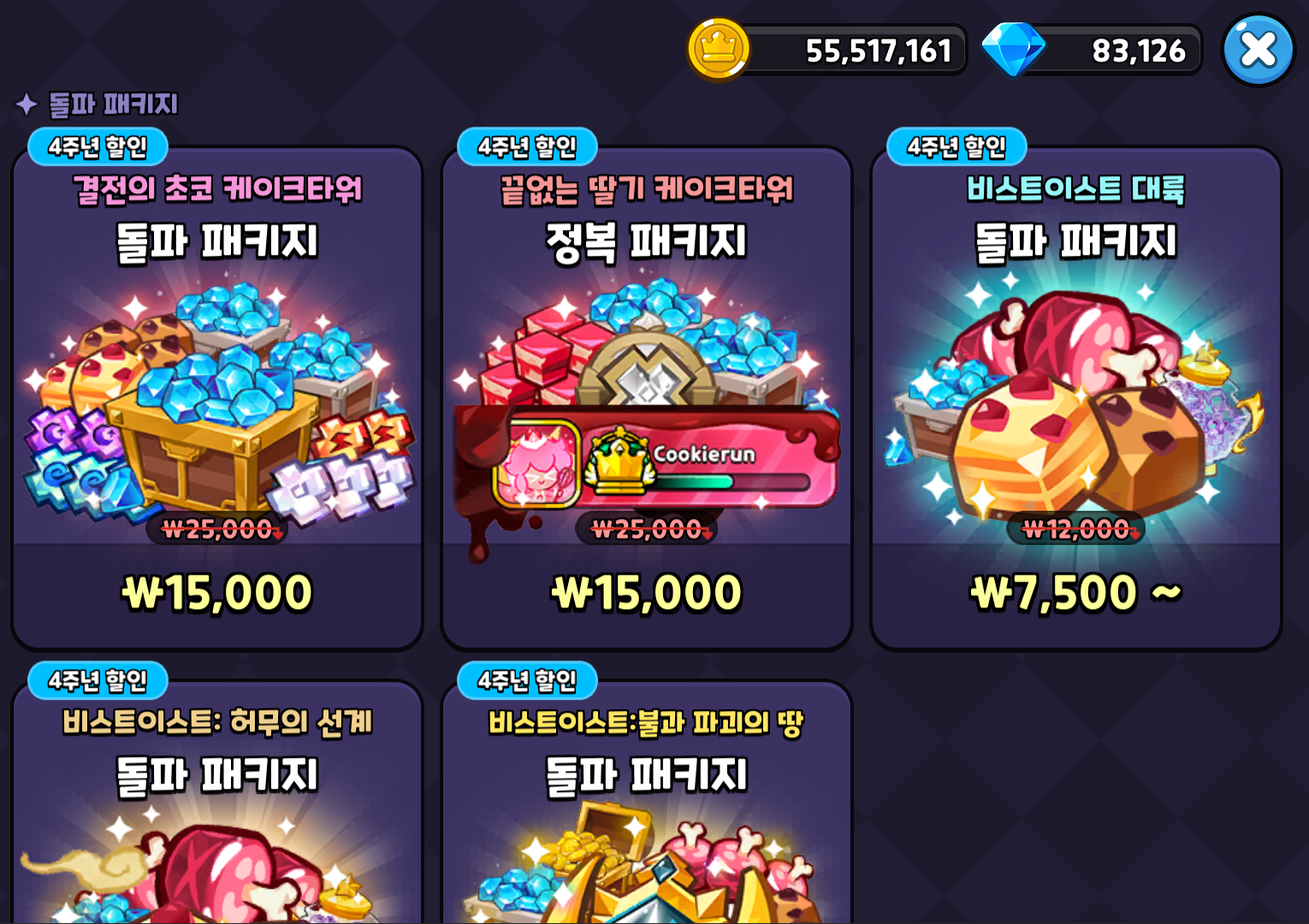Image resolution: width=1309 pixels, height=924 pixels.
Task: Tap the pink cookie profile portrait
Action: point(536,462)
